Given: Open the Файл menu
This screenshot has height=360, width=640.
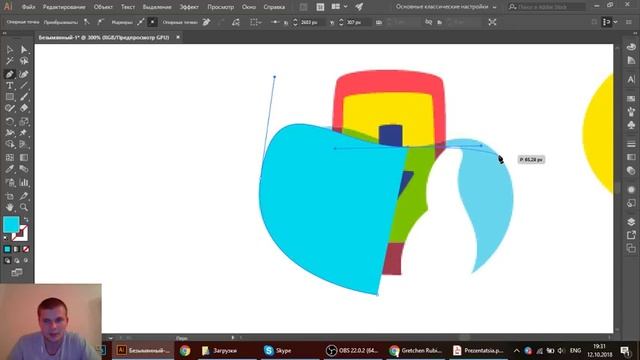Looking at the screenshot, I should (28, 7).
